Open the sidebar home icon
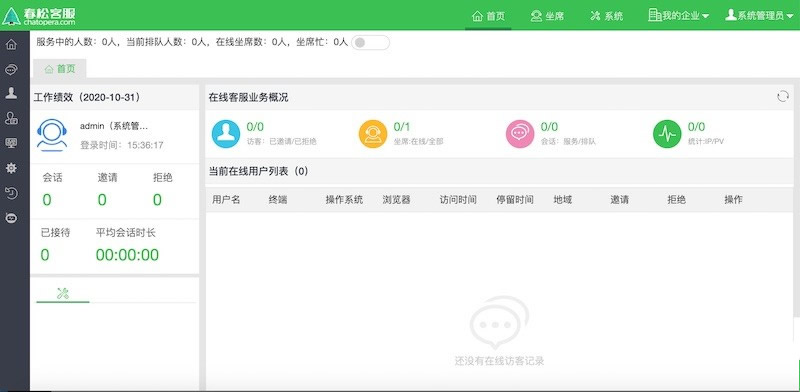The width and height of the screenshot is (800, 392). tap(11, 45)
